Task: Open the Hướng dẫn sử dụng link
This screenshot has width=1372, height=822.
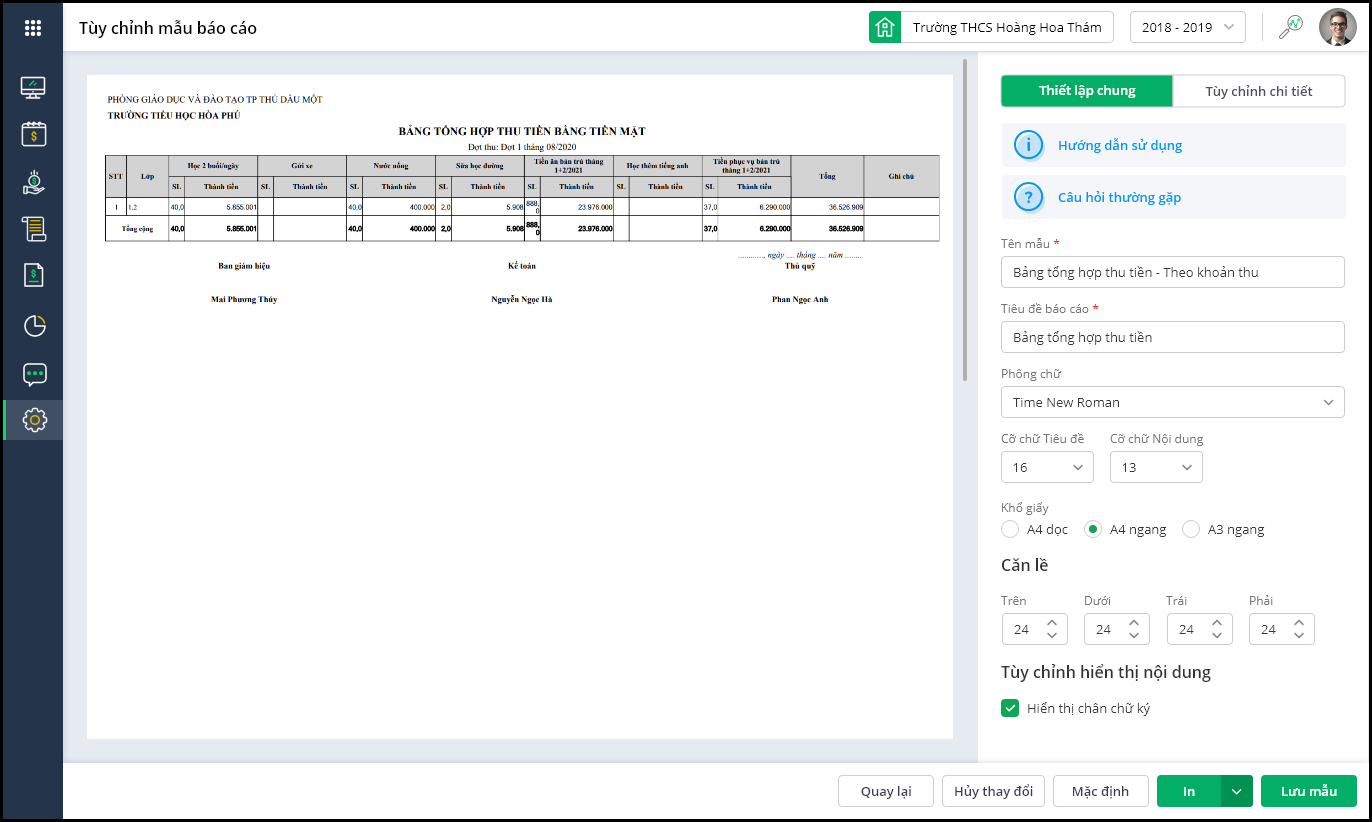Action: pyautogui.click(x=1120, y=145)
